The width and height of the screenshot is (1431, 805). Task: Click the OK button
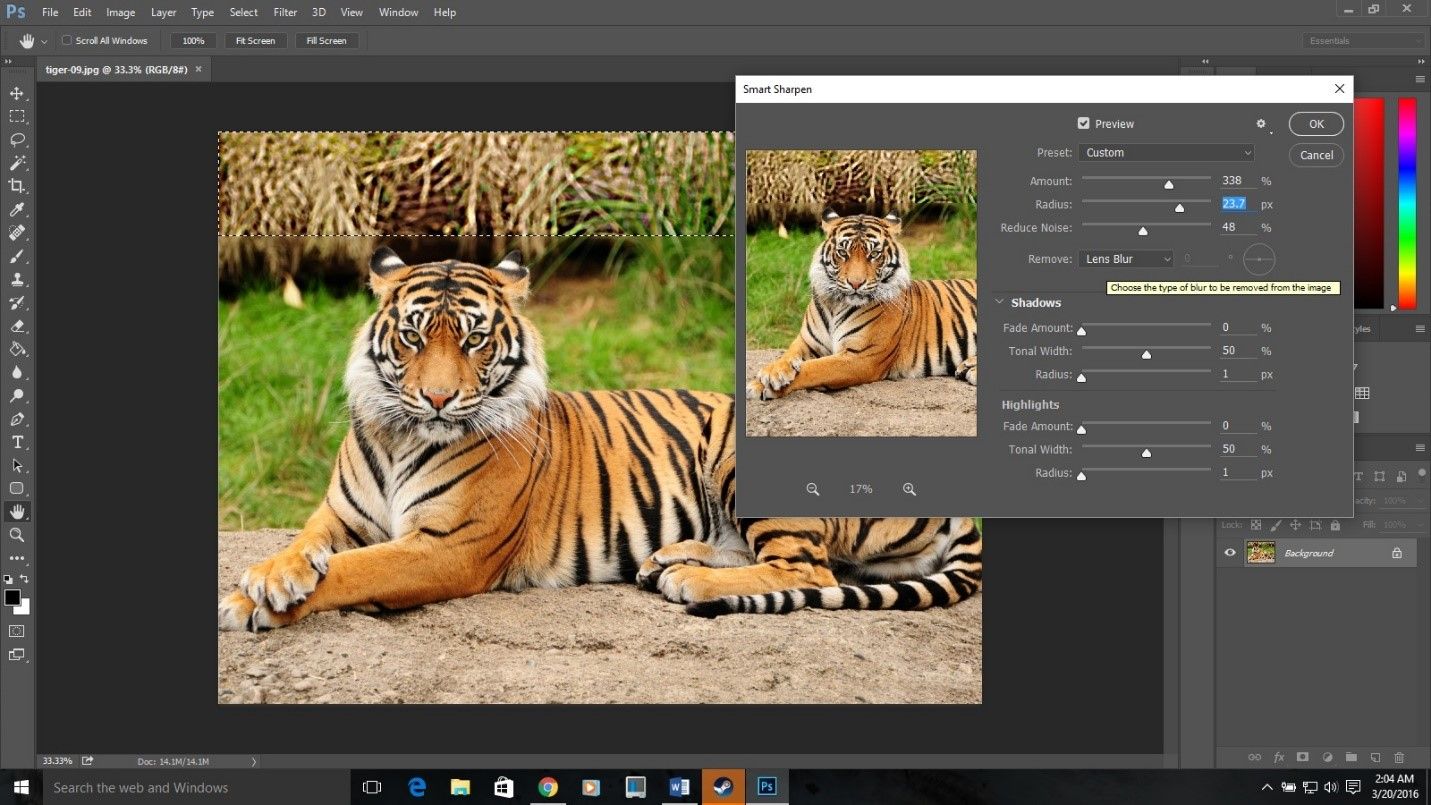[1315, 123]
